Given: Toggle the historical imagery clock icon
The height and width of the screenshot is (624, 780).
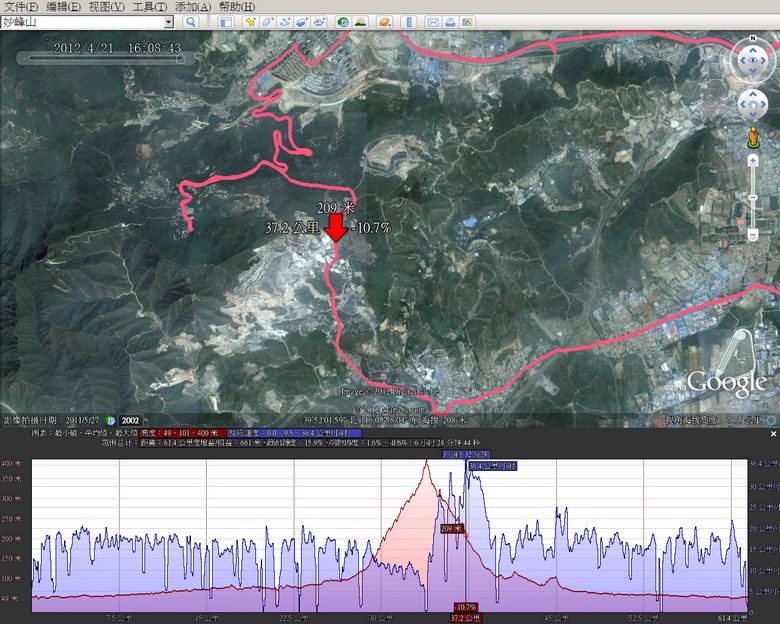Looking at the screenshot, I should 343,21.
